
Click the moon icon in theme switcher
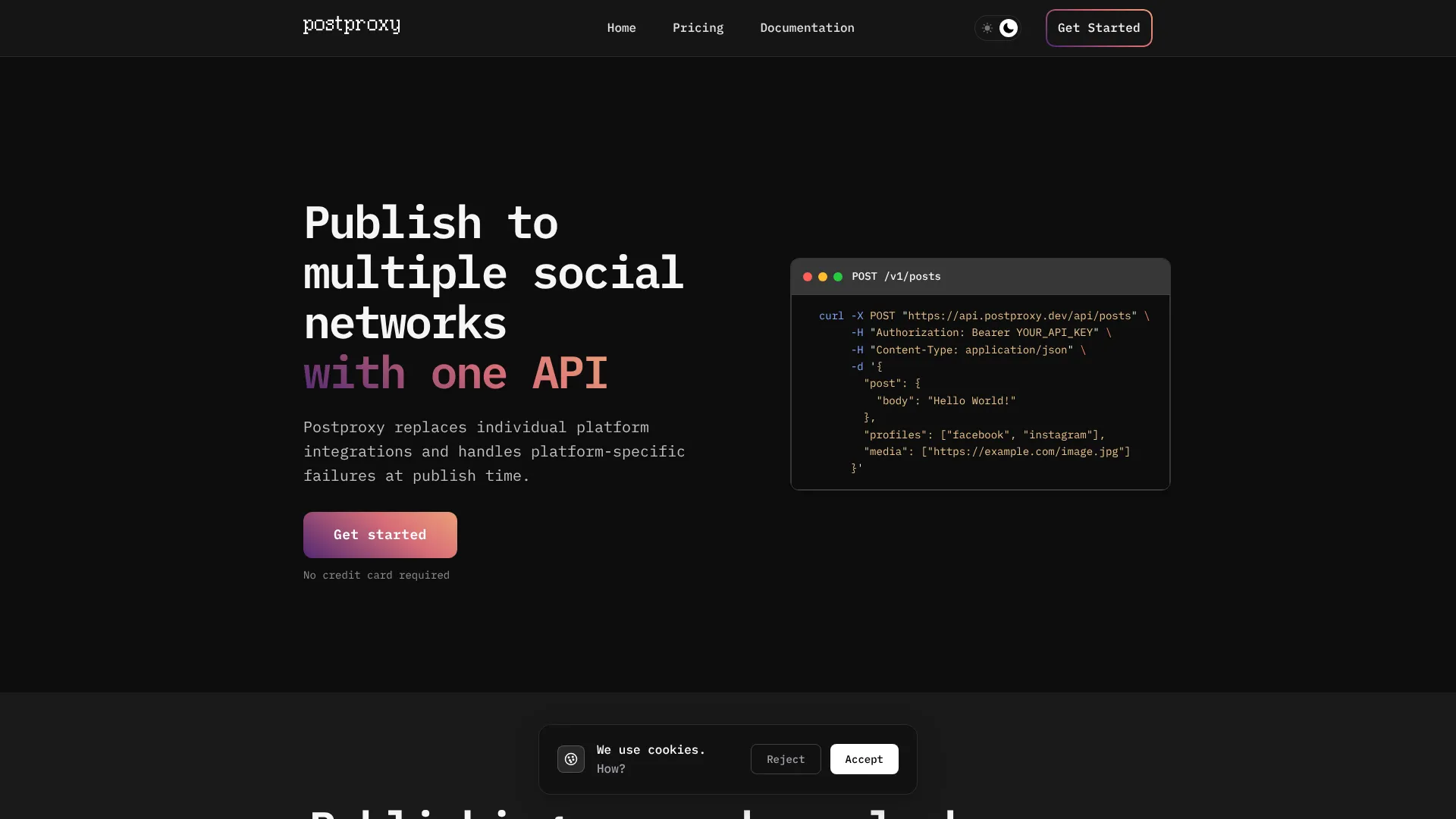click(x=1009, y=28)
